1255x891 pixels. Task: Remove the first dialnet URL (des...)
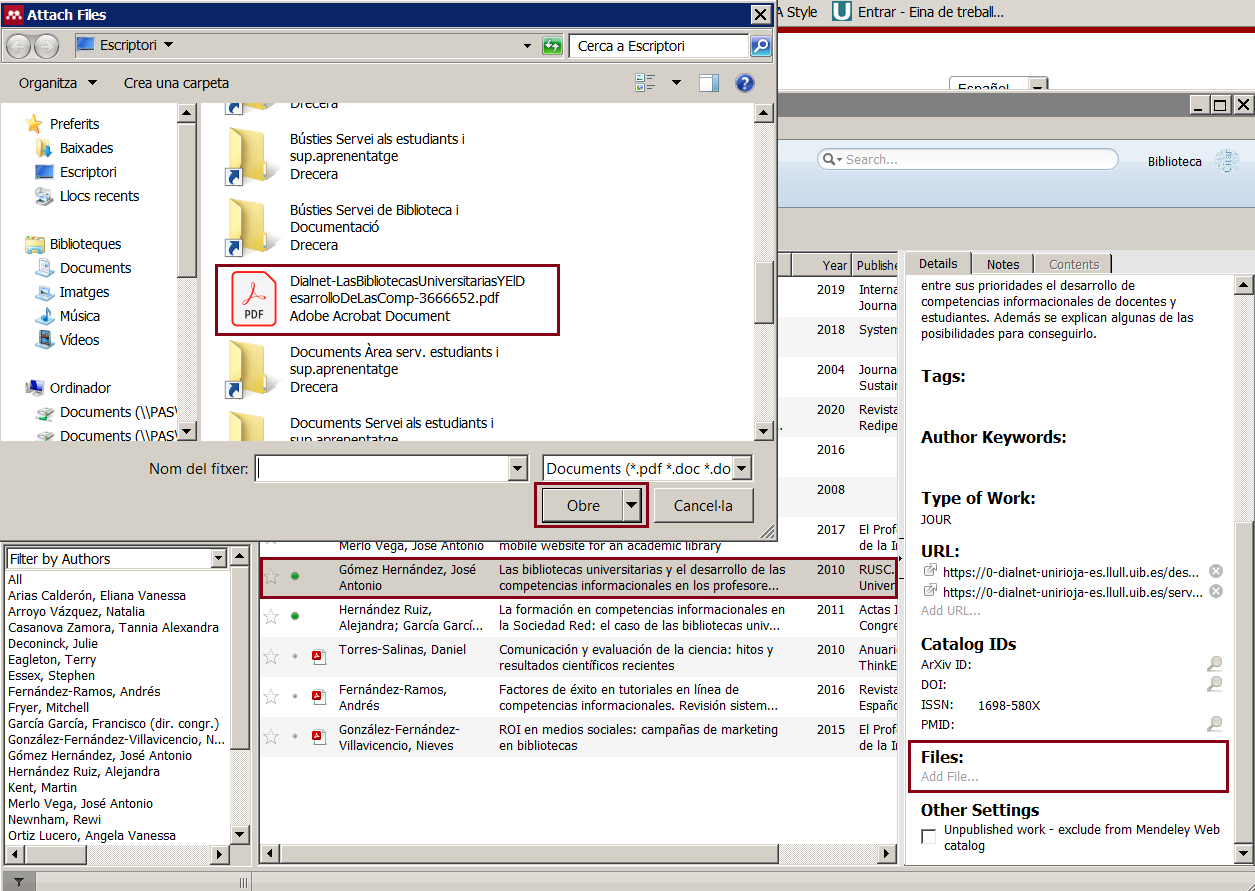pyautogui.click(x=1216, y=571)
